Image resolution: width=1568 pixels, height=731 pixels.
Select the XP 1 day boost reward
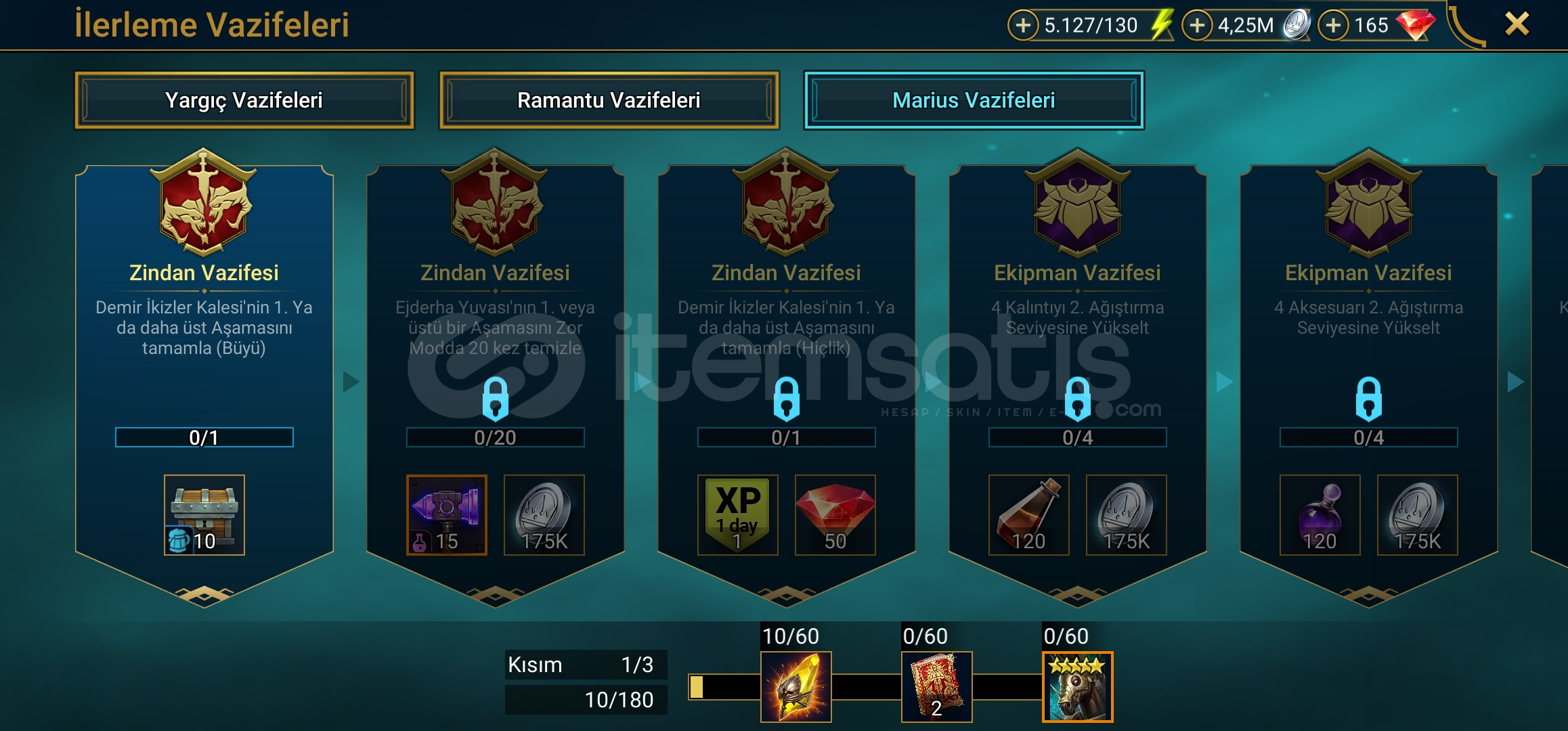point(738,515)
